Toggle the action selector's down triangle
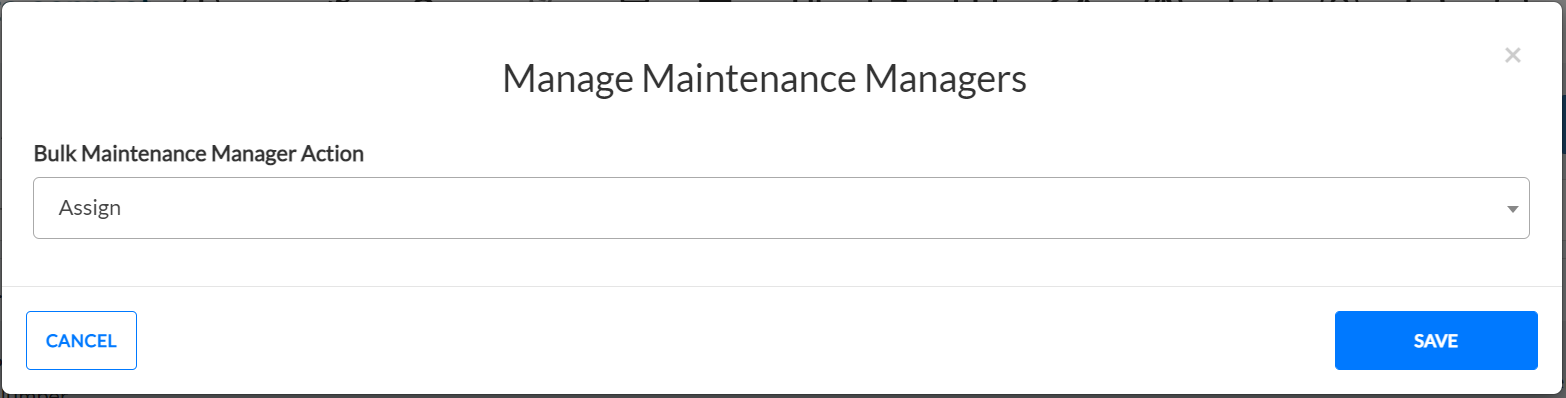This screenshot has width=1566, height=398. coord(1512,209)
